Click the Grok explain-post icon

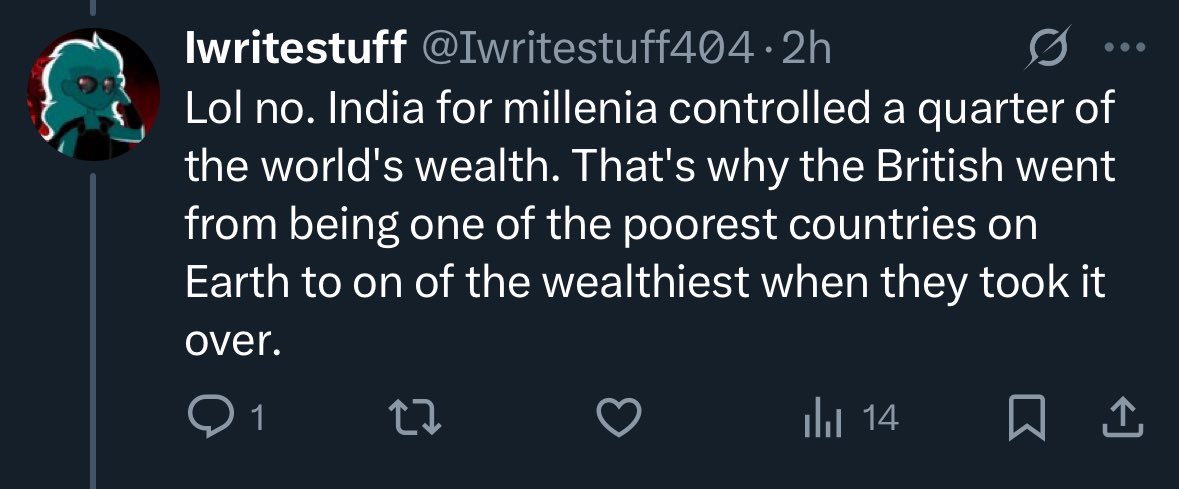click(x=1046, y=49)
